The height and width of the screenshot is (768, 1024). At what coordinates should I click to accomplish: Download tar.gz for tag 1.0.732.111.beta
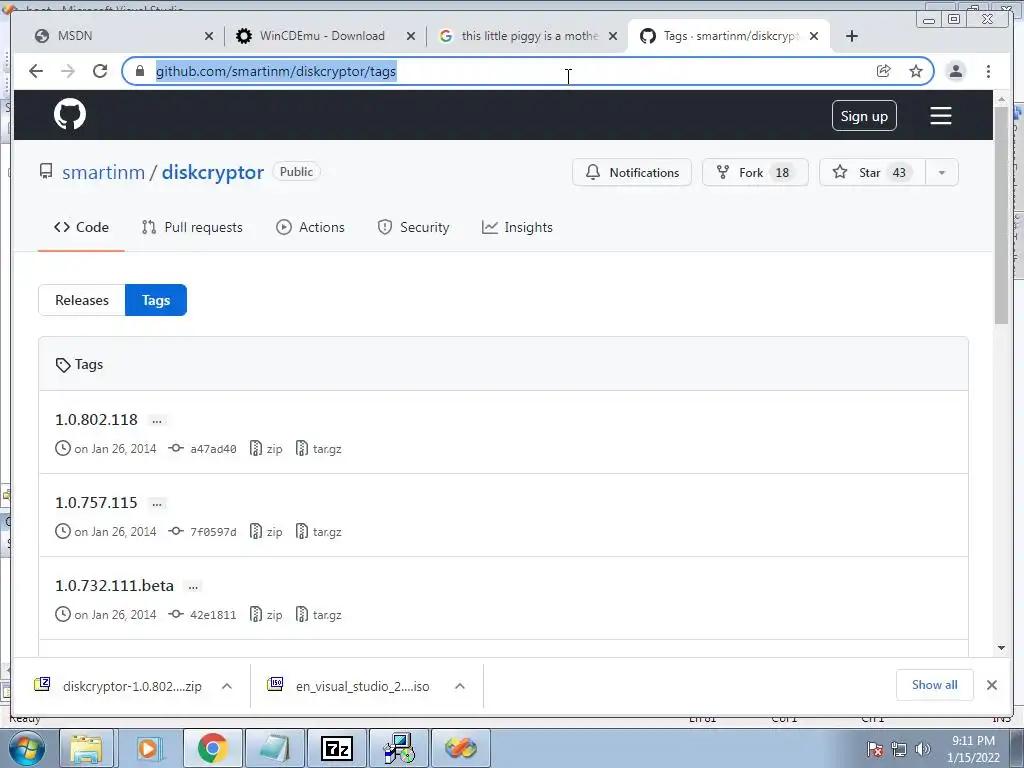319,615
